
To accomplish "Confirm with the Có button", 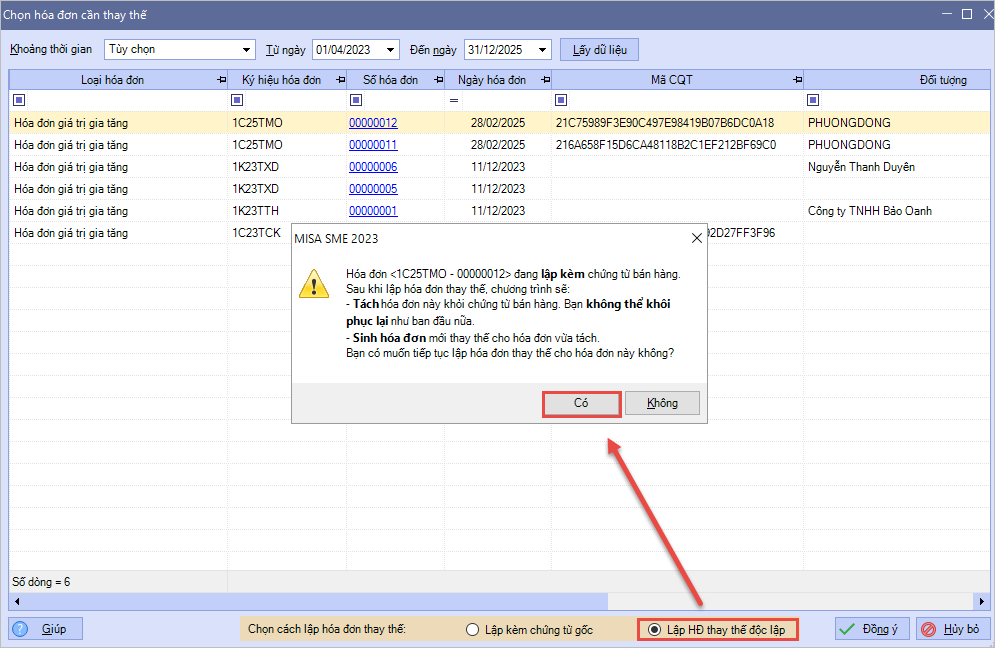I will tap(581, 403).
